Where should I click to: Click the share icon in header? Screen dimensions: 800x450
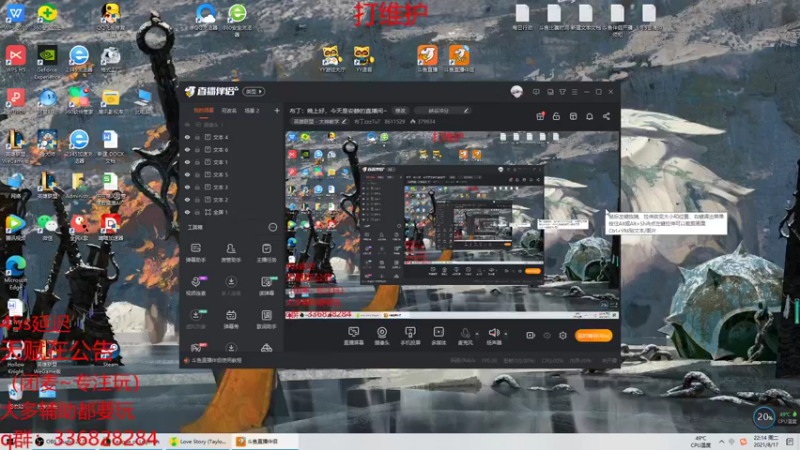point(606,116)
